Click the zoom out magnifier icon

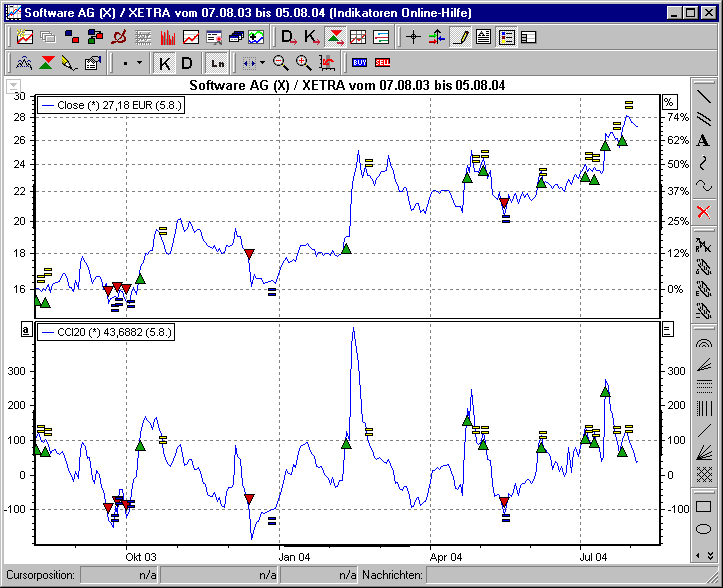point(281,63)
